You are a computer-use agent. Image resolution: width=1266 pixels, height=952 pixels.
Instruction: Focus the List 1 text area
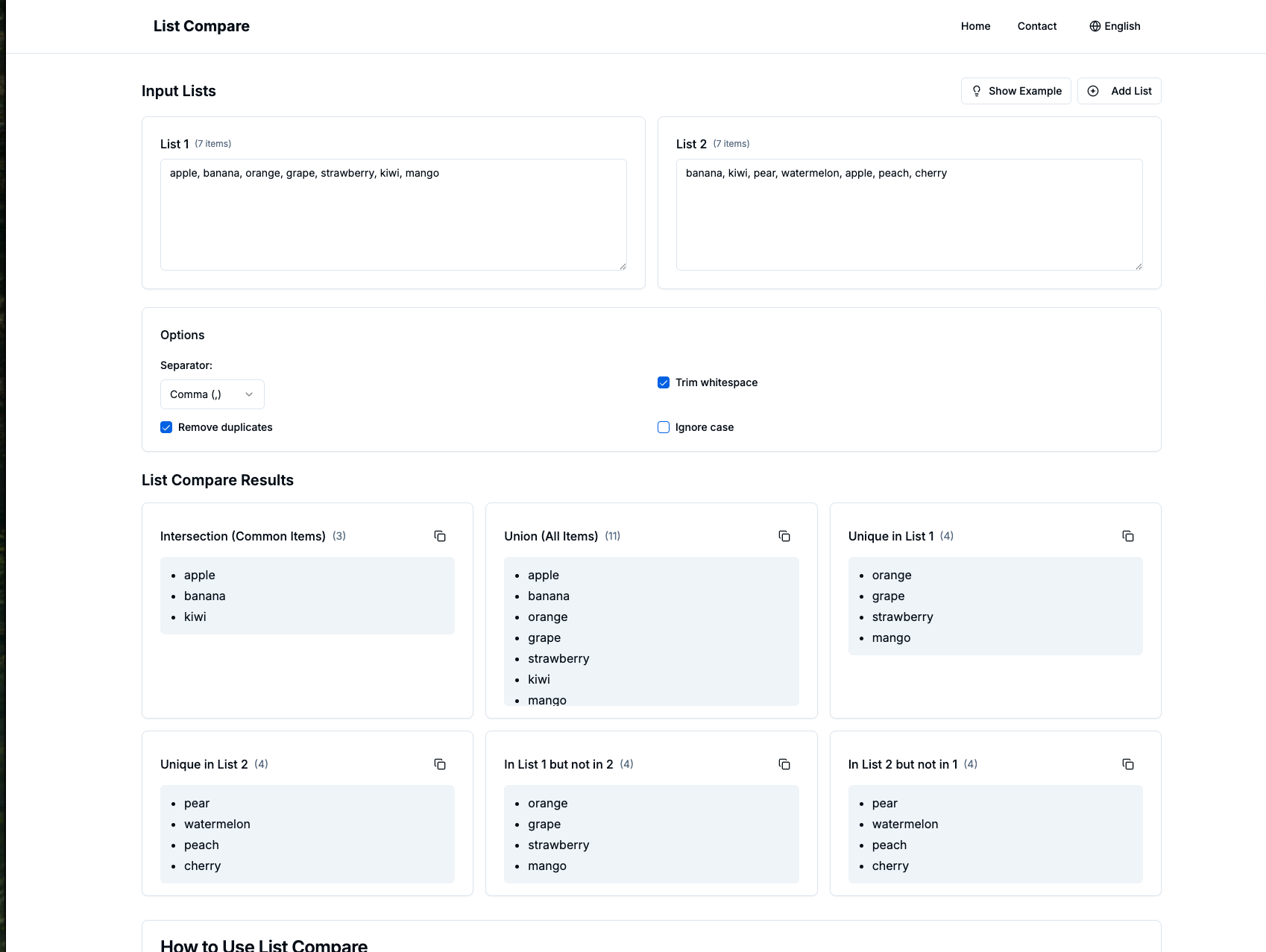coord(394,215)
